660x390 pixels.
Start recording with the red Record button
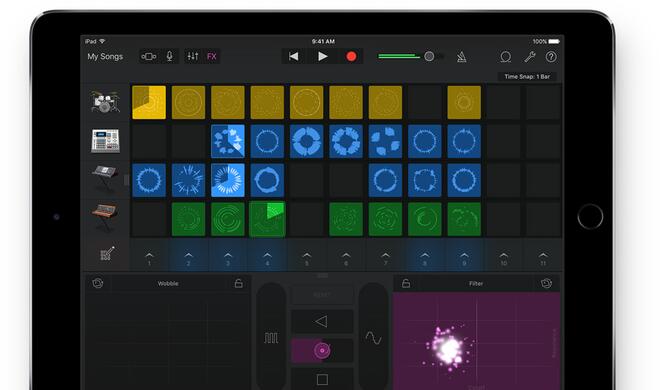(351, 56)
